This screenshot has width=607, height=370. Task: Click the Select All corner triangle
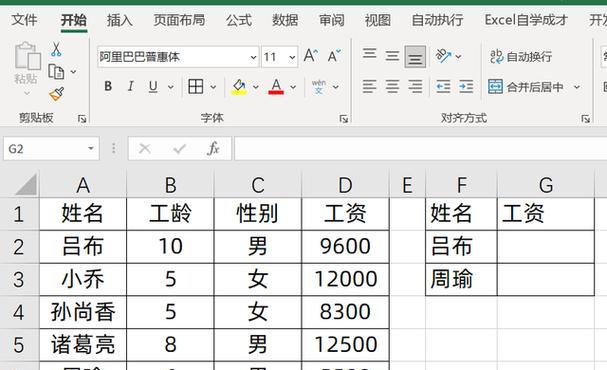coord(26,184)
